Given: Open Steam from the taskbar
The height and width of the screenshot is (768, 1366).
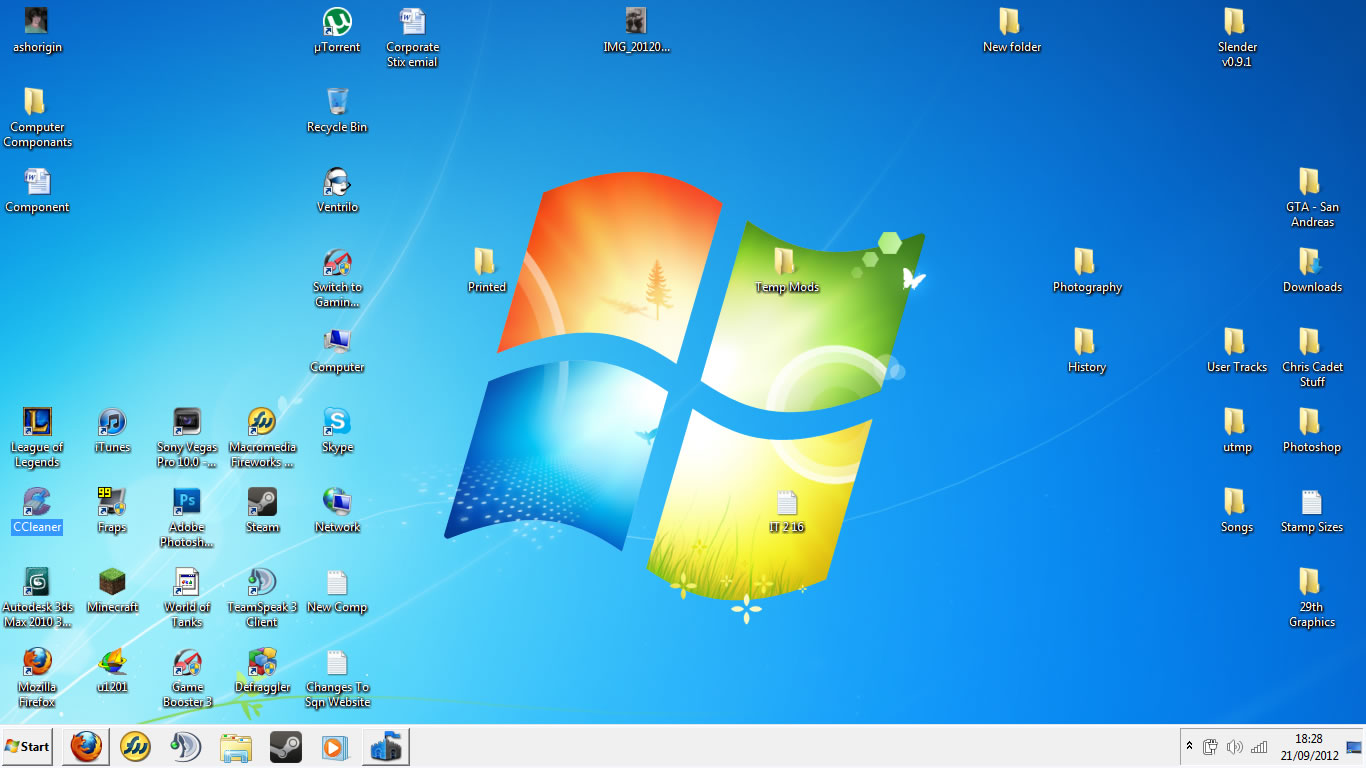Looking at the screenshot, I should tap(285, 746).
